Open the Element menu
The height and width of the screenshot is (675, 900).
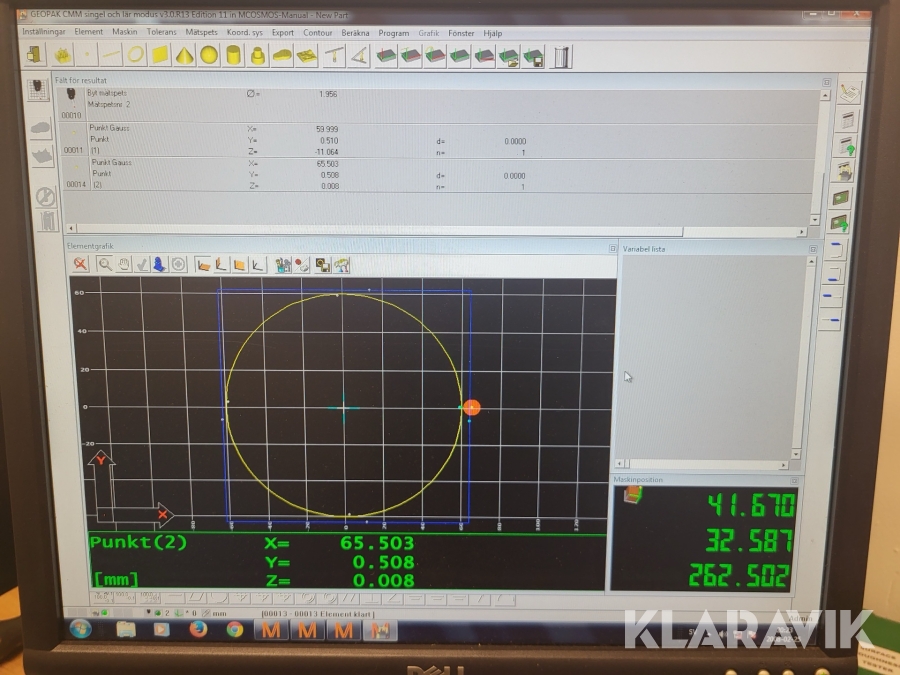coord(88,33)
